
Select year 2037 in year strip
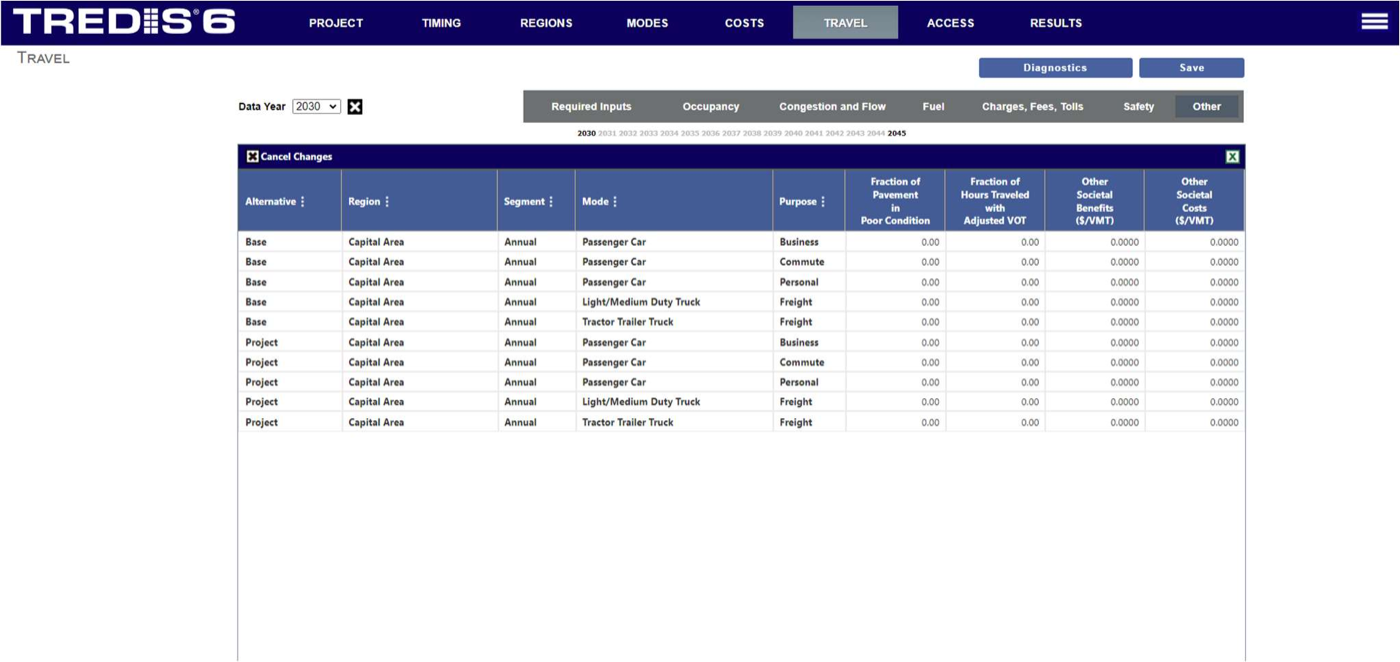pyautogui.click(x=731, y=133)
